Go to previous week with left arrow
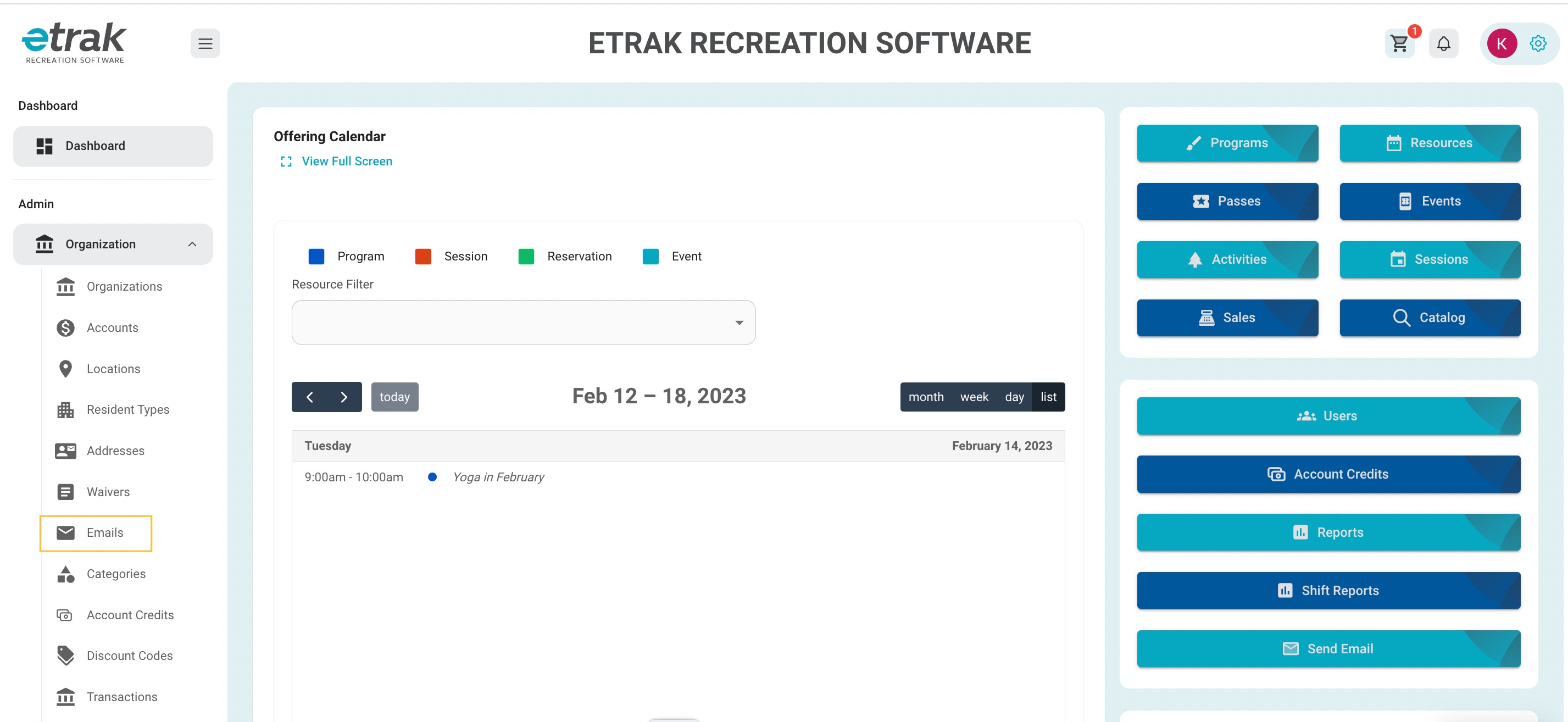 tap(309, 397)
